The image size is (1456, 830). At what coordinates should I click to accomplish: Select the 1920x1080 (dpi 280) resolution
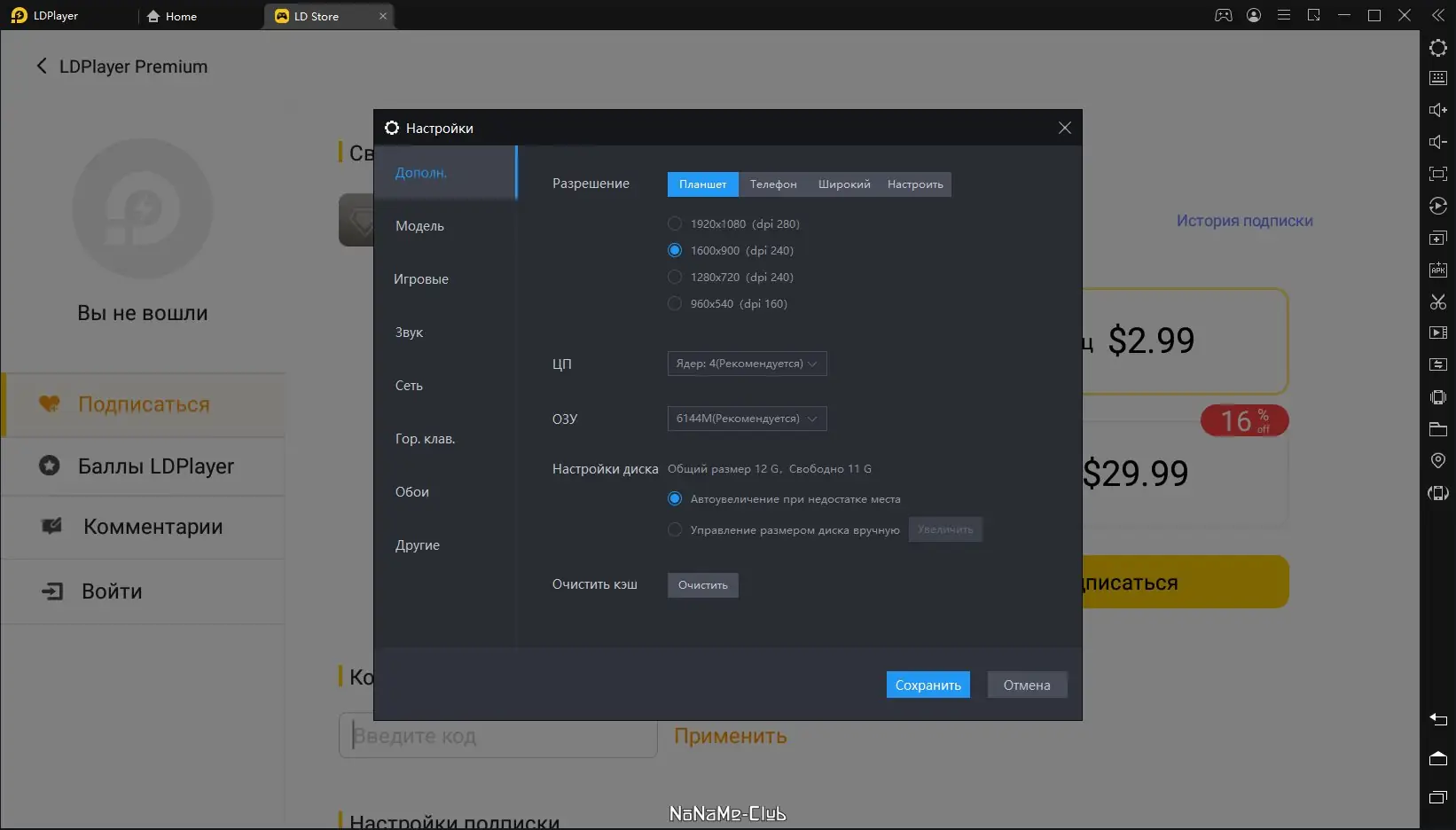[675, 223]
